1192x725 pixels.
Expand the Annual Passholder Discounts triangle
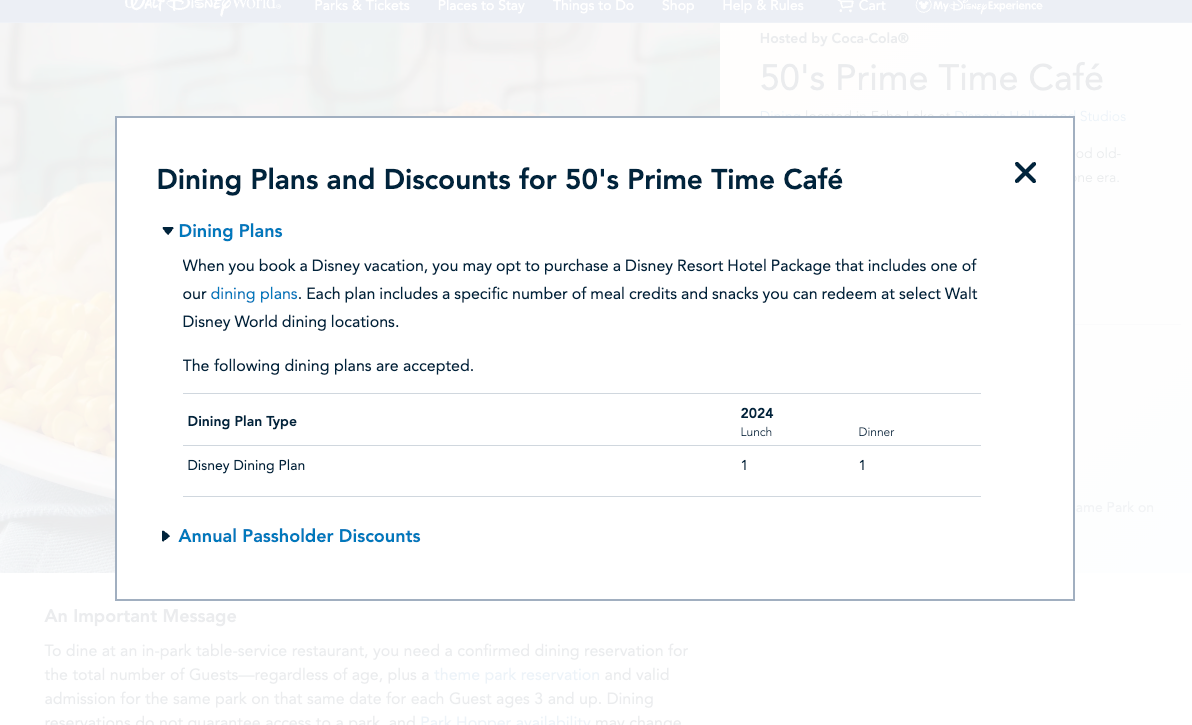(166, 536)
